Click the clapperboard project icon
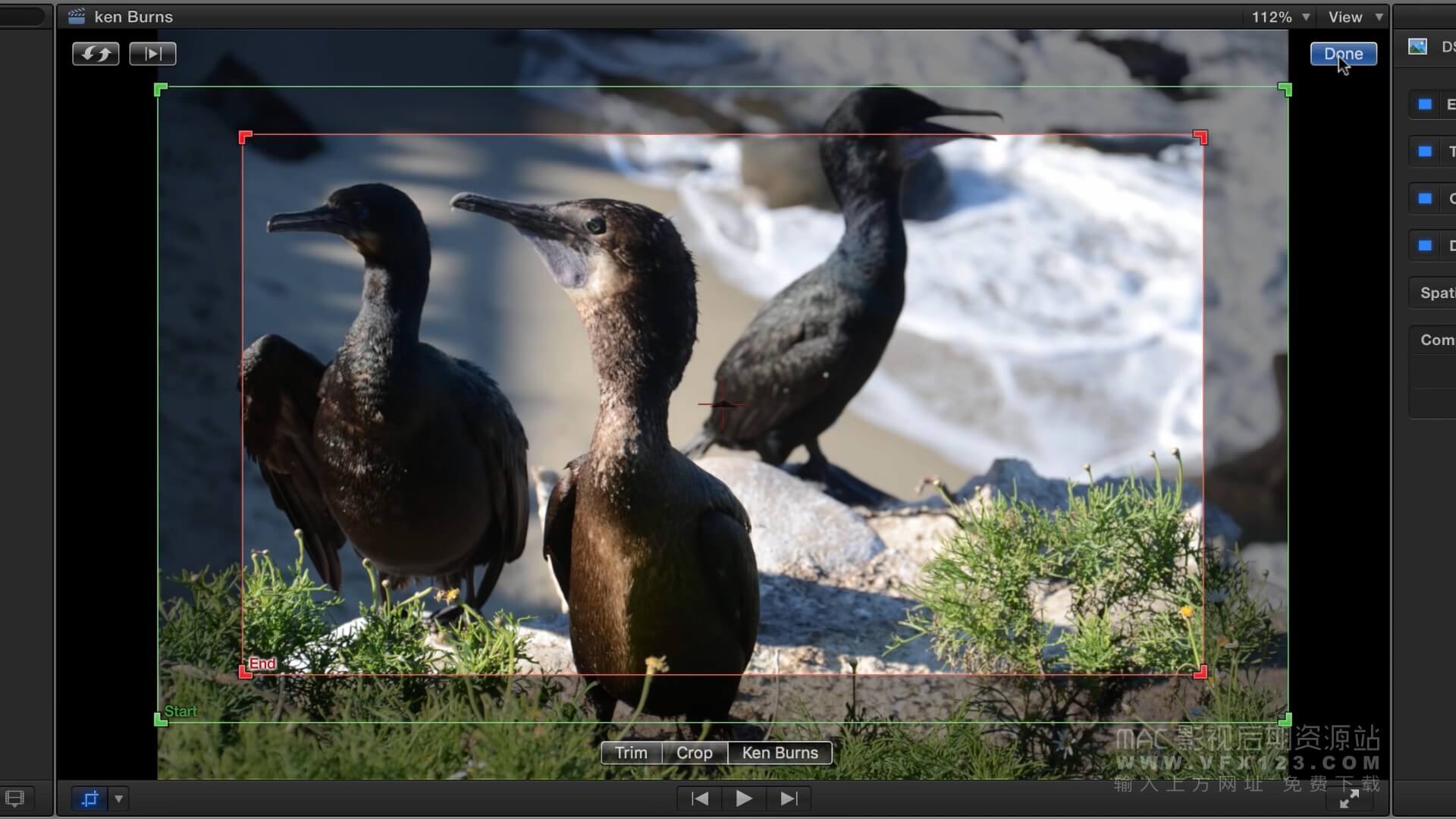The image size is (1456, 819). tap(76, 17)
